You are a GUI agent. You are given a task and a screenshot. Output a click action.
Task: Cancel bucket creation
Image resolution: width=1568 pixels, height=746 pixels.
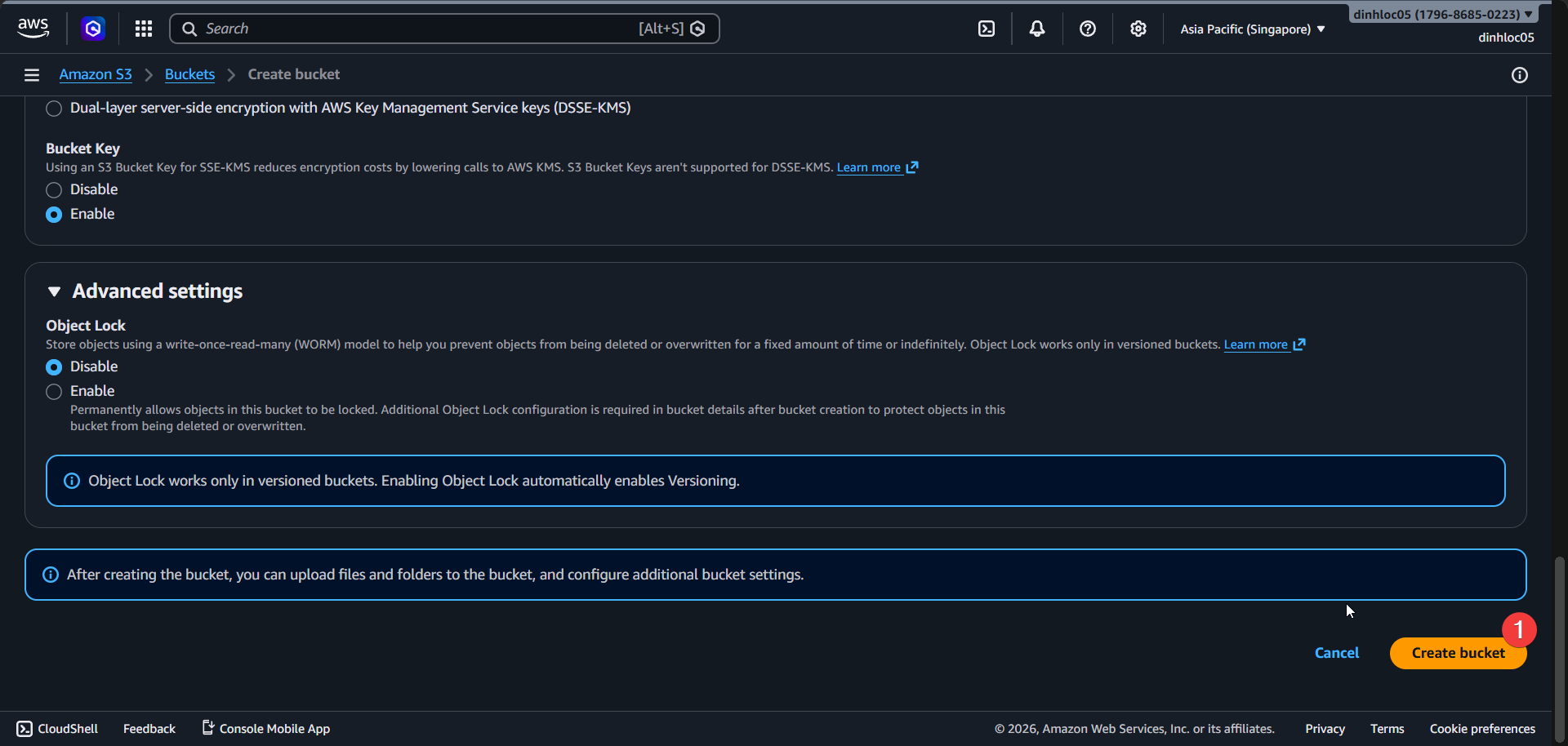[x=1337, y=653]
